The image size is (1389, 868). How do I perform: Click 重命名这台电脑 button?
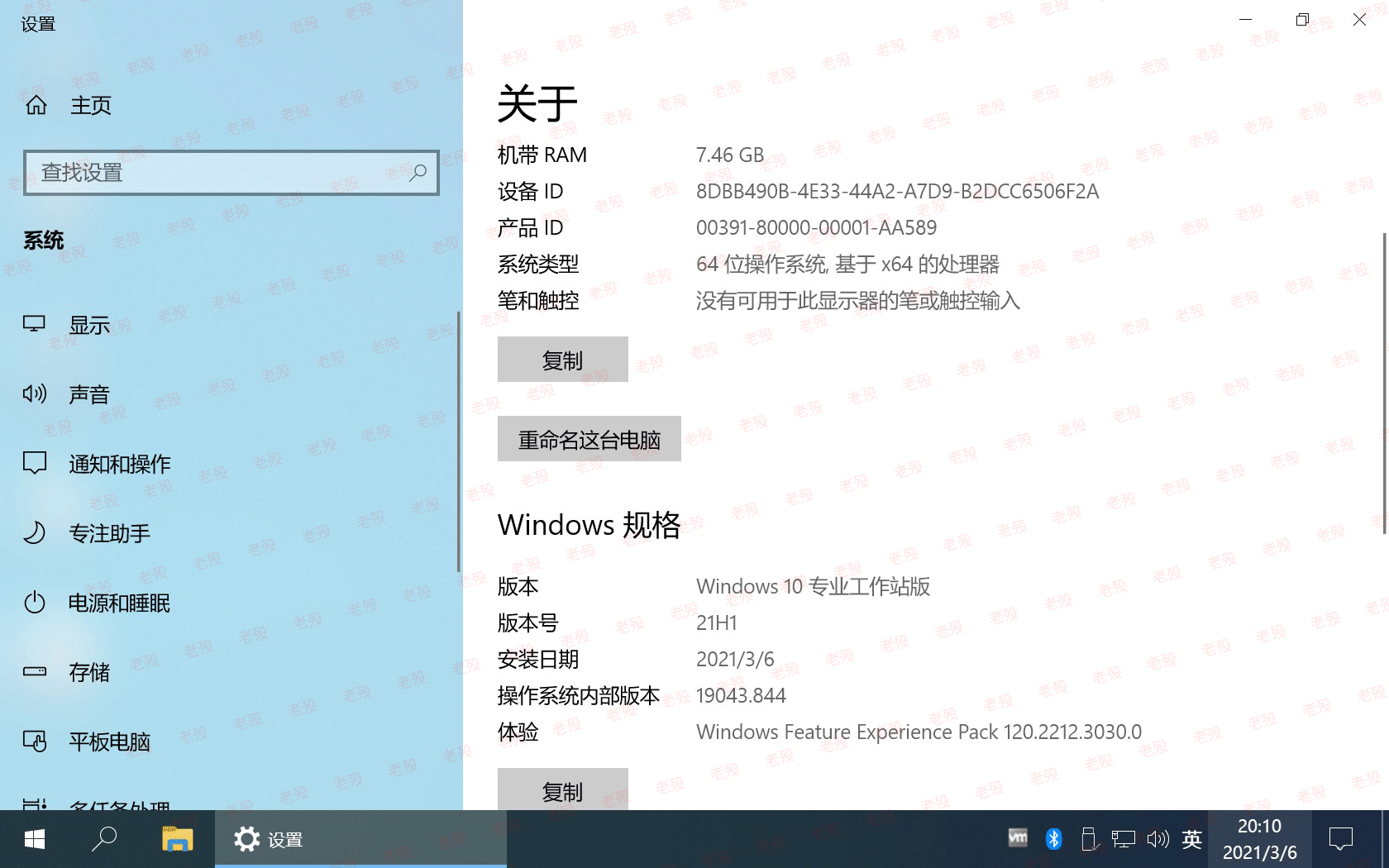[589, 439]
